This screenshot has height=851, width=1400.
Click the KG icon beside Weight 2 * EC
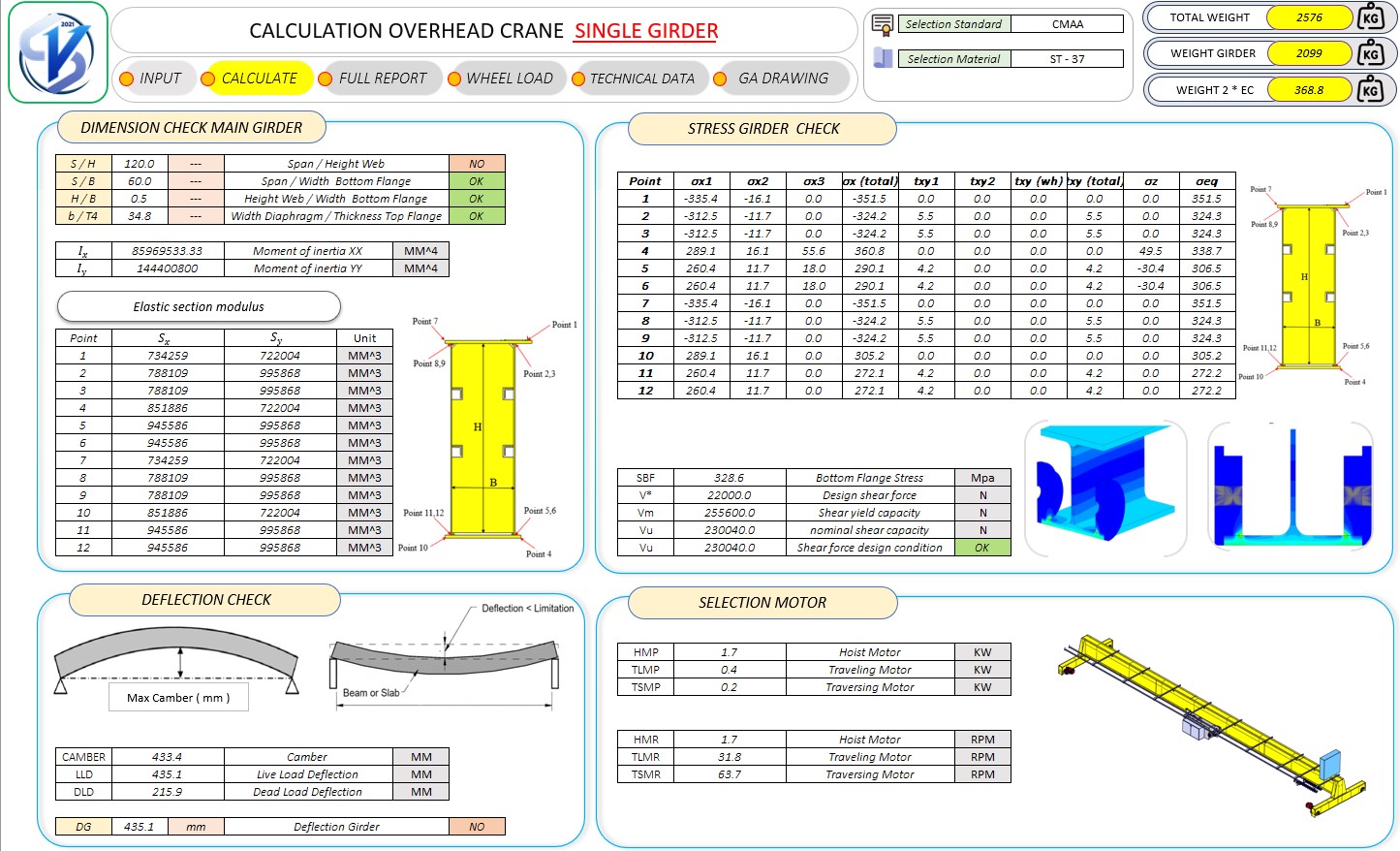pyautogui.click(x=1370, y=90)
